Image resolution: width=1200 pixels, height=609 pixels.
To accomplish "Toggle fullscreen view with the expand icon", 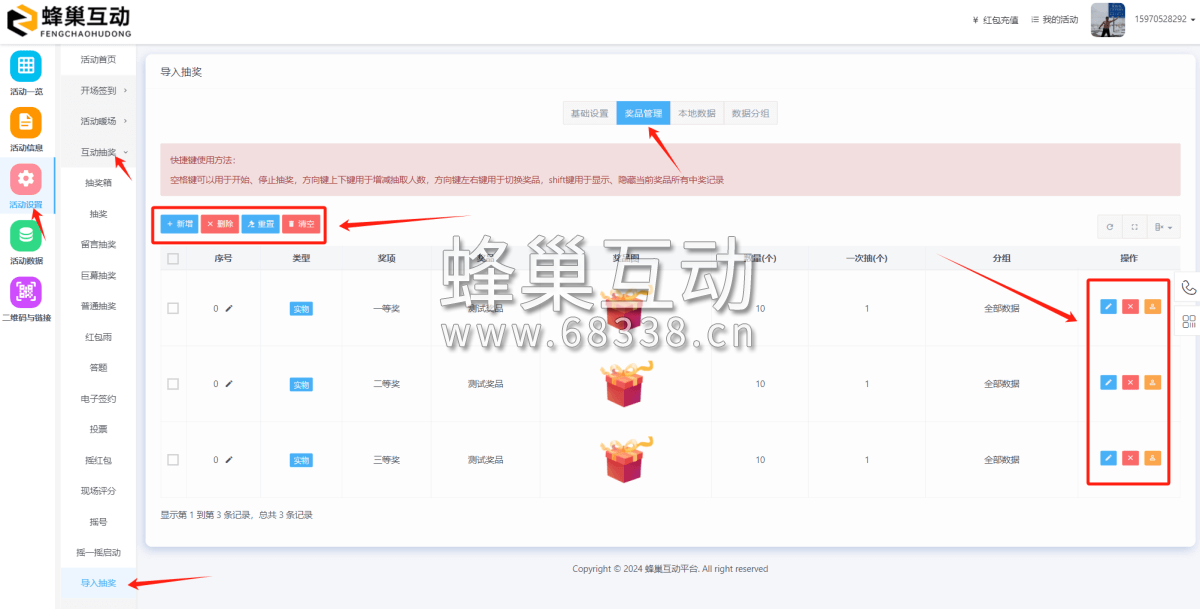I will [x=1133, y=226].
